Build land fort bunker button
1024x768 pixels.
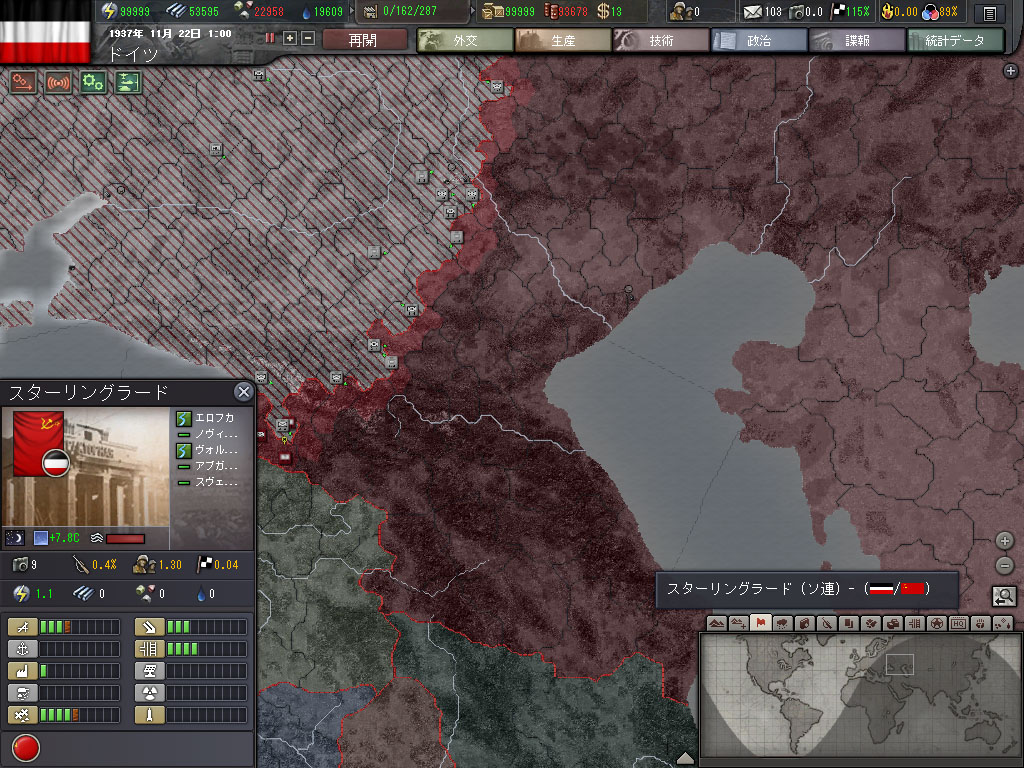click(x=22, y=693)
